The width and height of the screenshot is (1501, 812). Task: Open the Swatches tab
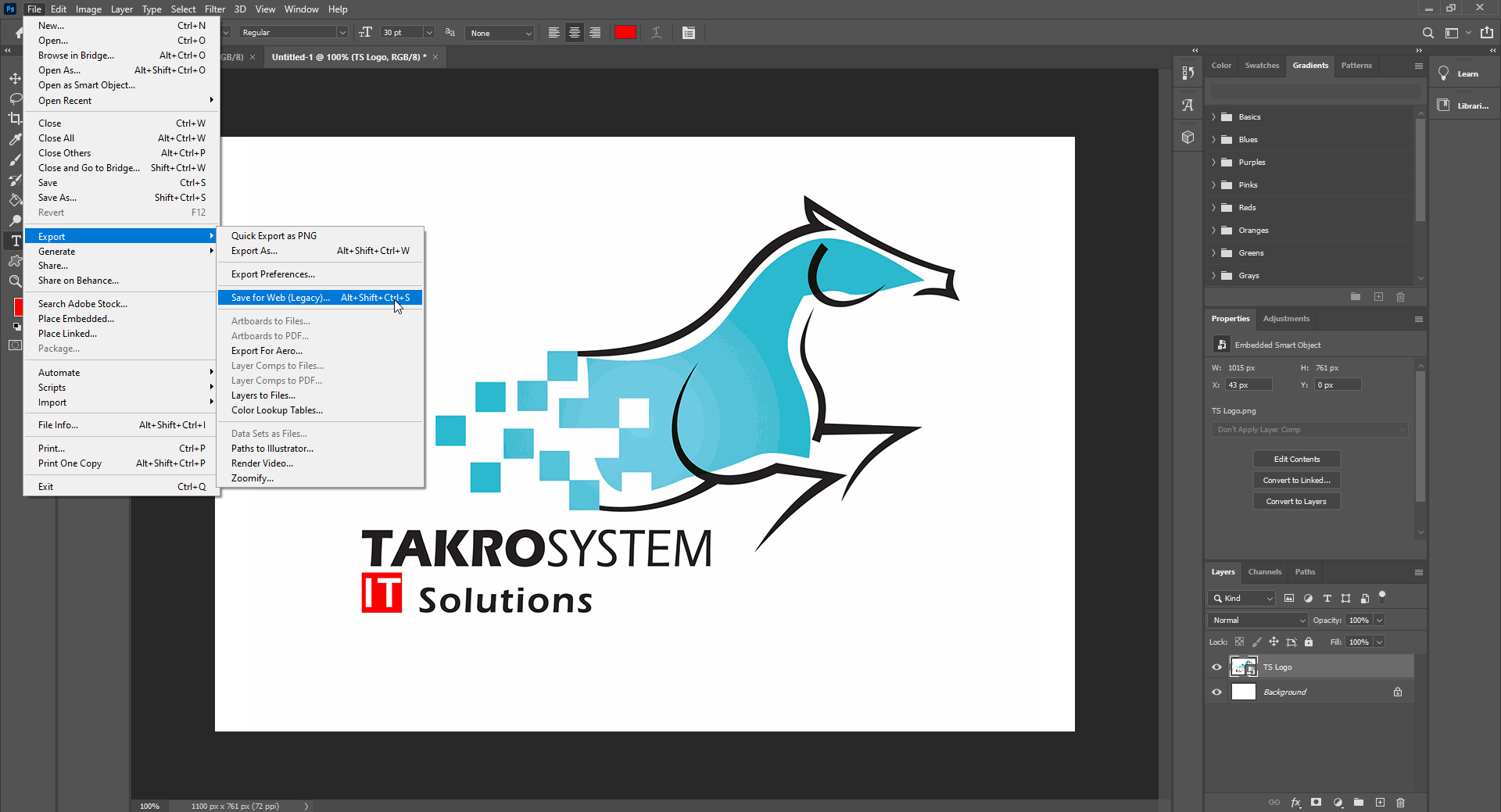pos(1262,66)
